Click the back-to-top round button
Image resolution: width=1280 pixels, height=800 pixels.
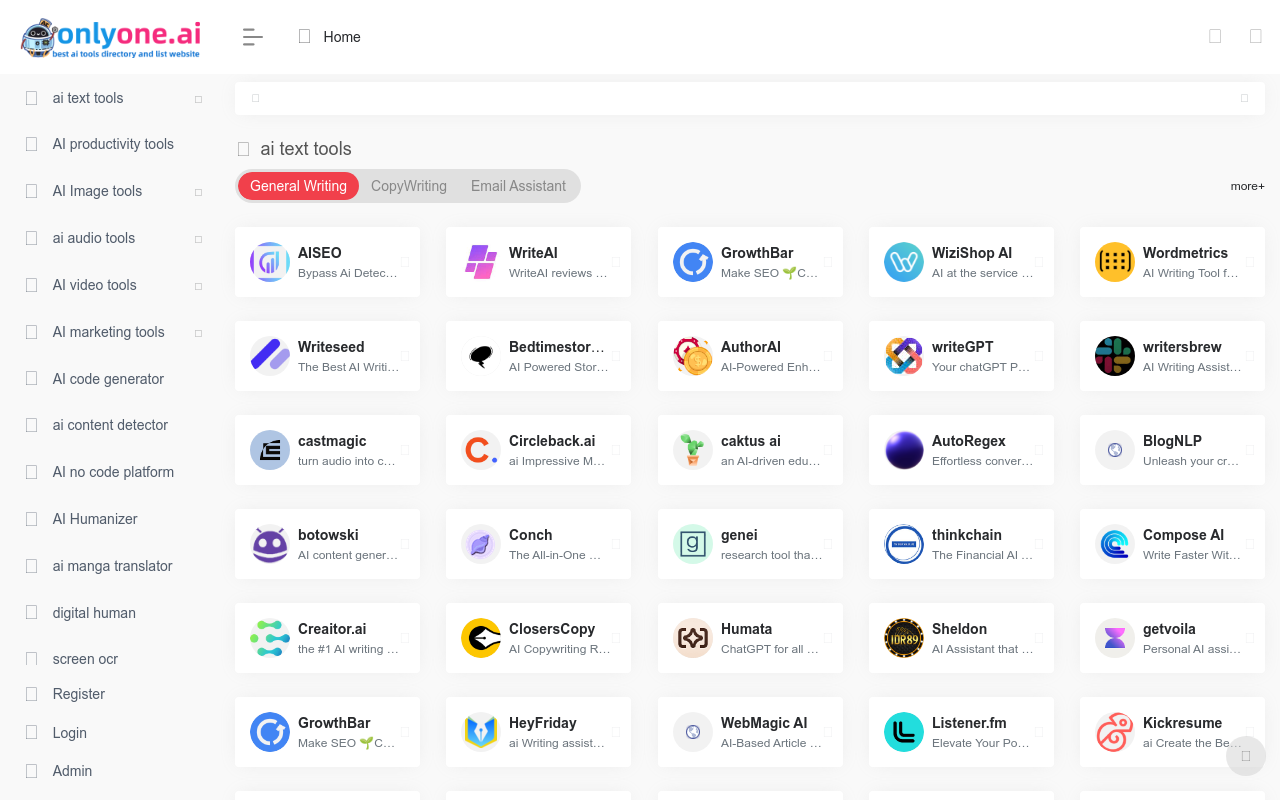pyautogui.click(x=1246, y=756)
